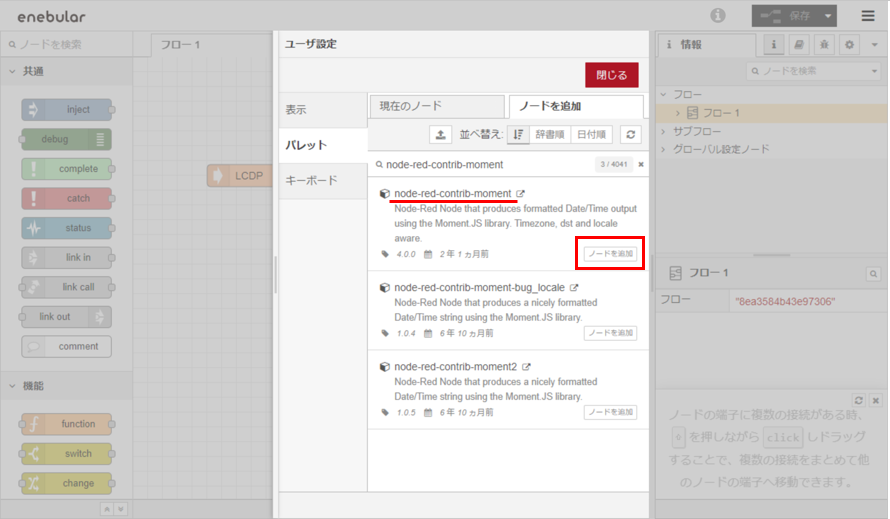Refresh the tips box
This screenshot has width=890, height=519.
click(859, 400)
